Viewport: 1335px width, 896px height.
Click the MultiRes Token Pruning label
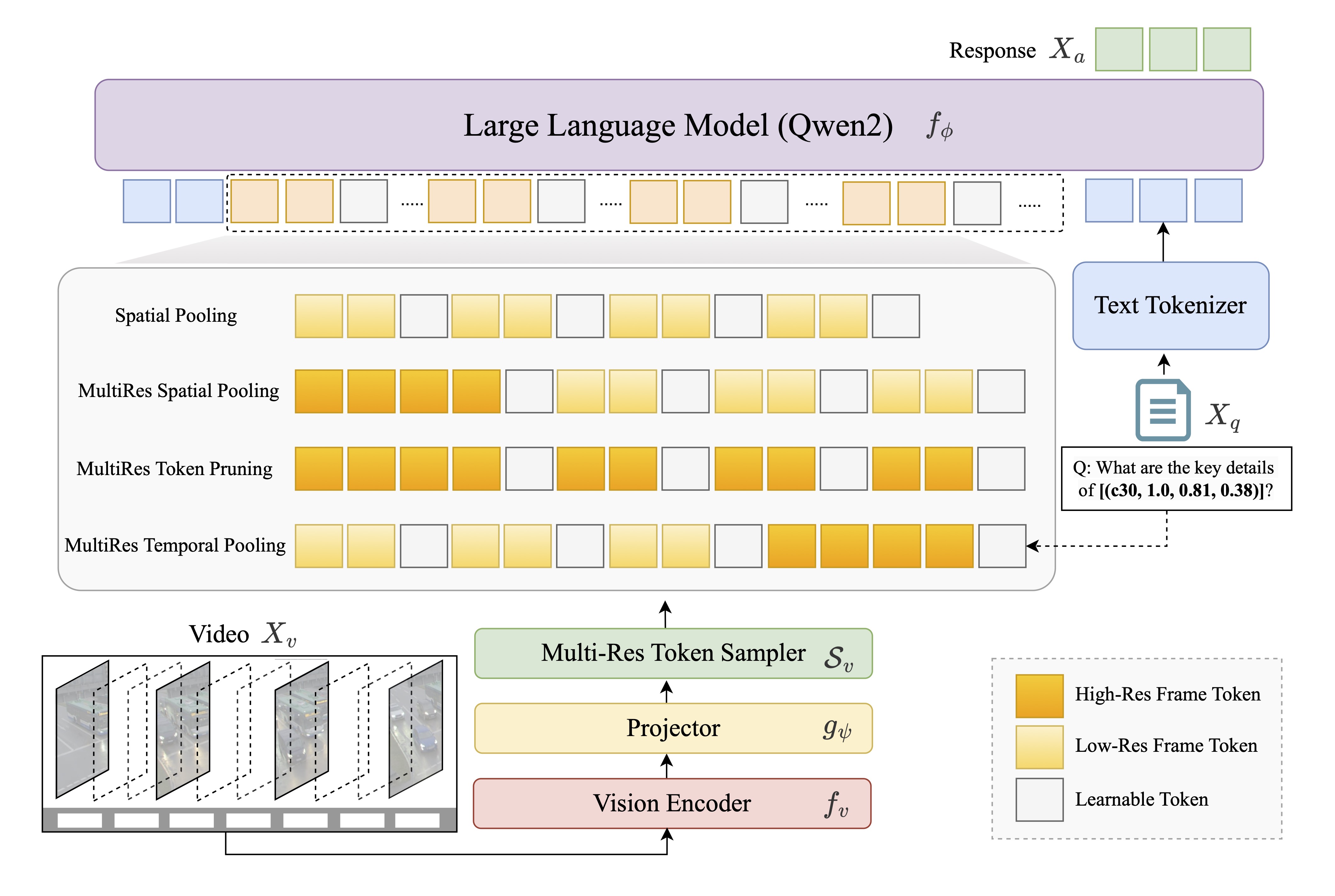point(174,468)
